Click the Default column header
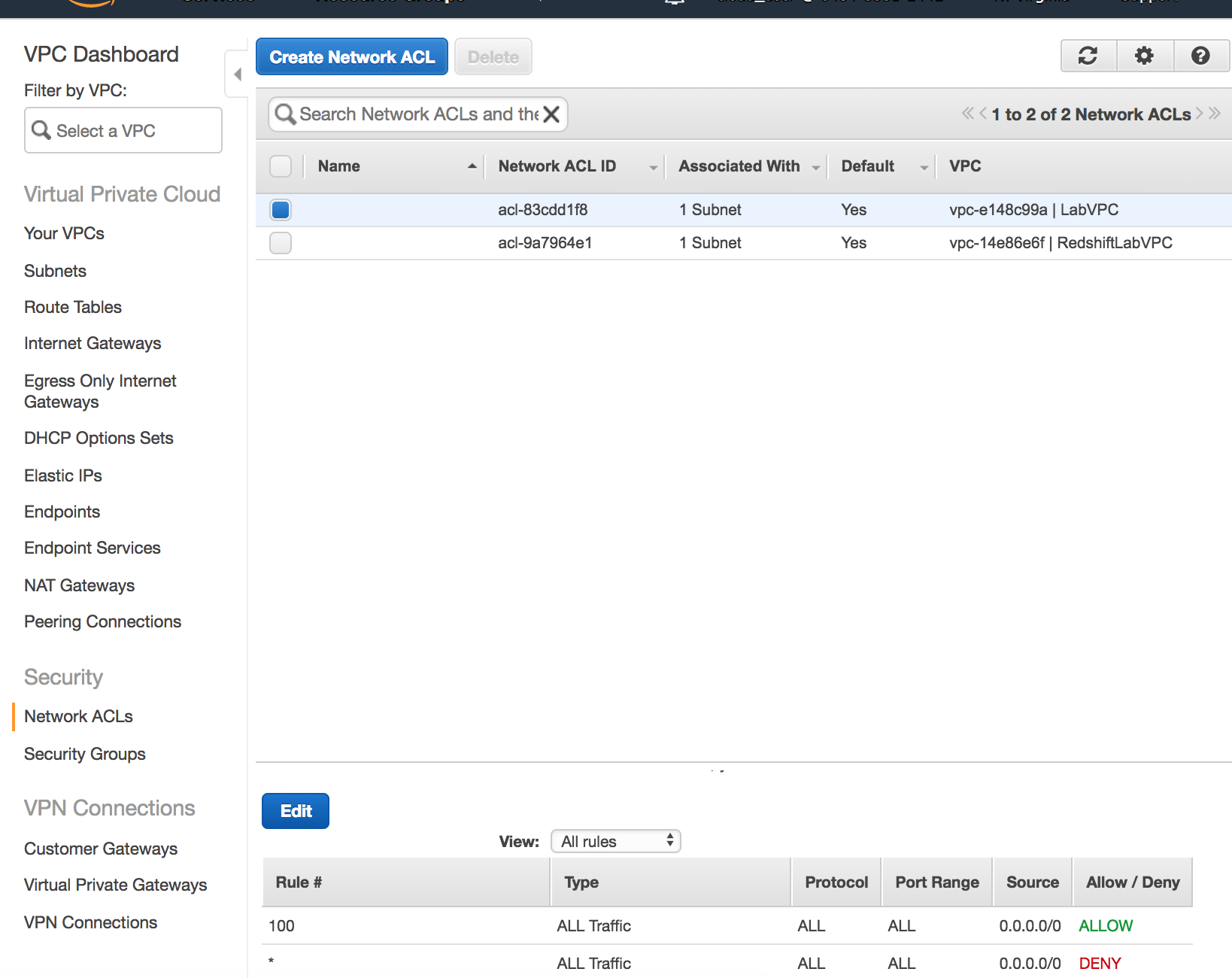1232x978 pixels. pyautogui.click(x=868, y=166)
